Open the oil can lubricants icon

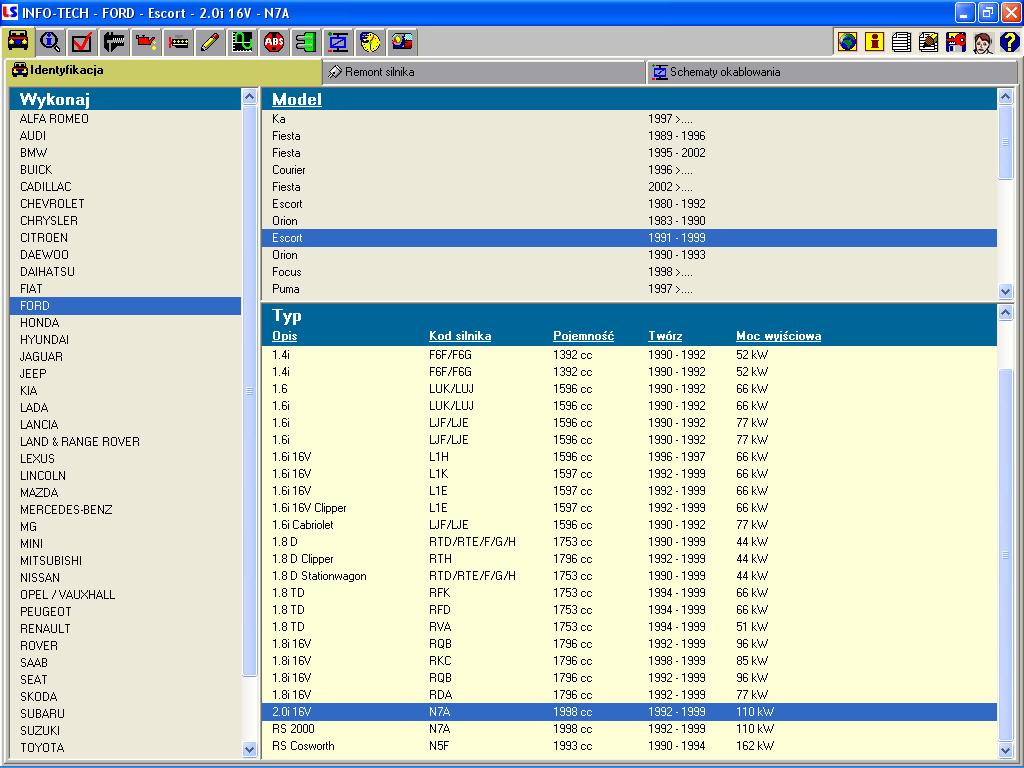146,42
